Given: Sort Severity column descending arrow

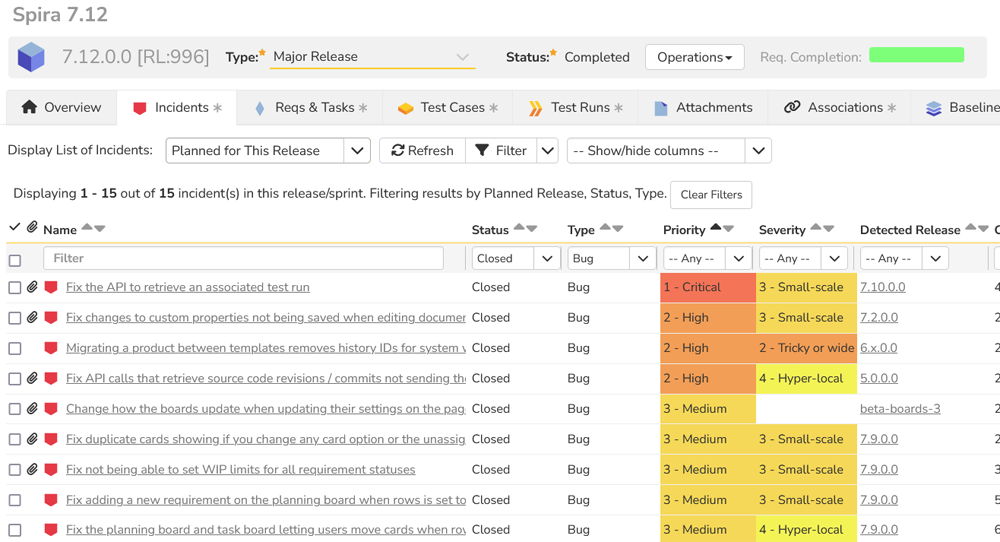Looking at the screenshot, I should [x=828, y=228].
